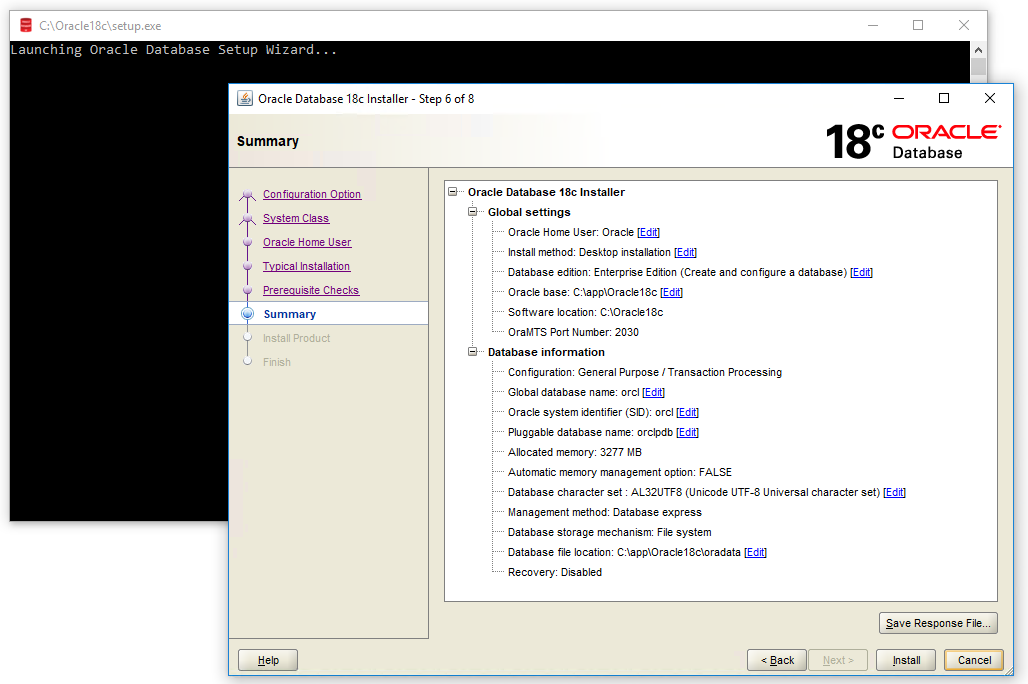Select the Management method: Database express row
This screenshot has width=1028, height=684.
click(604, 512)
